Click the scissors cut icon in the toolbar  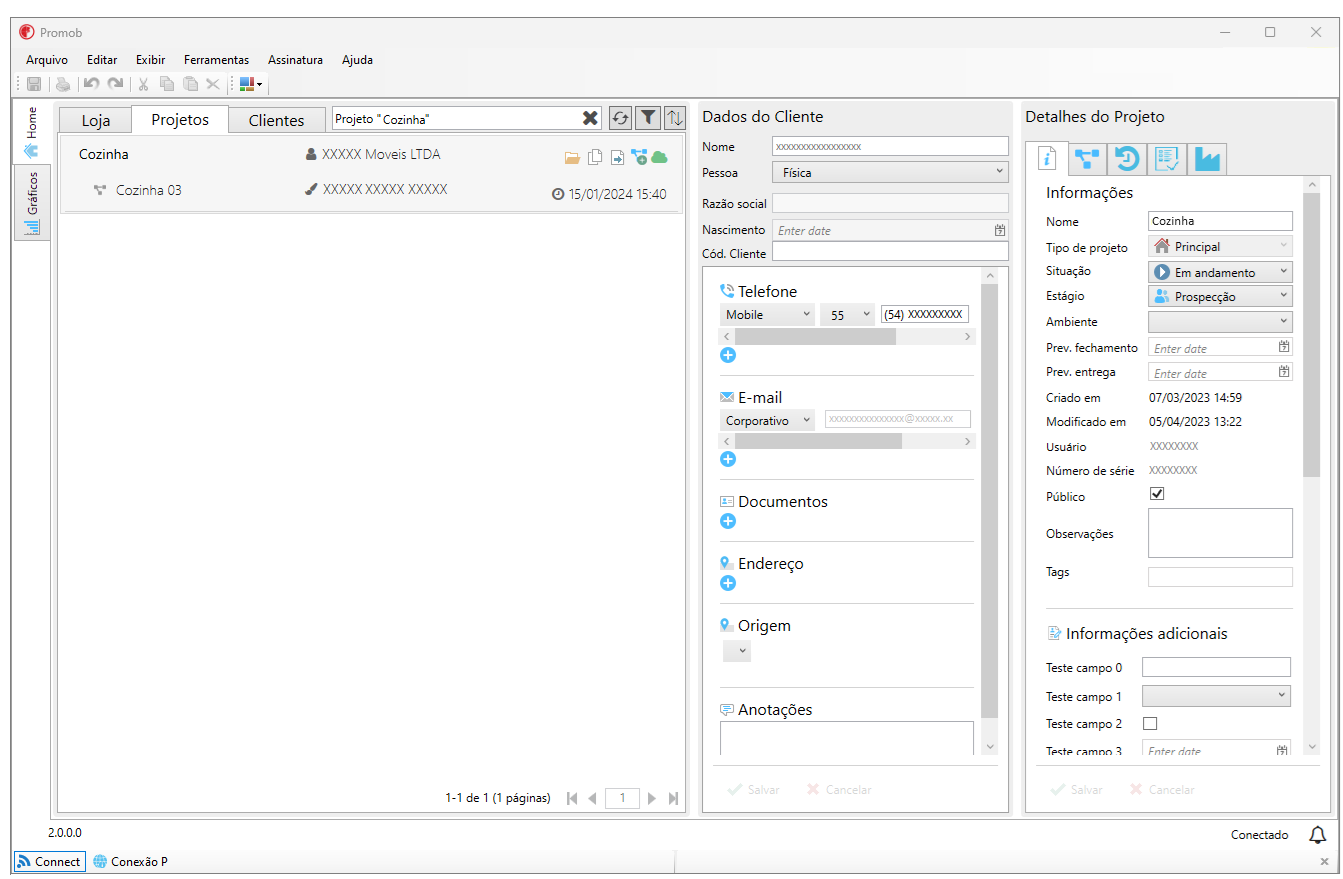pos(144,85)
